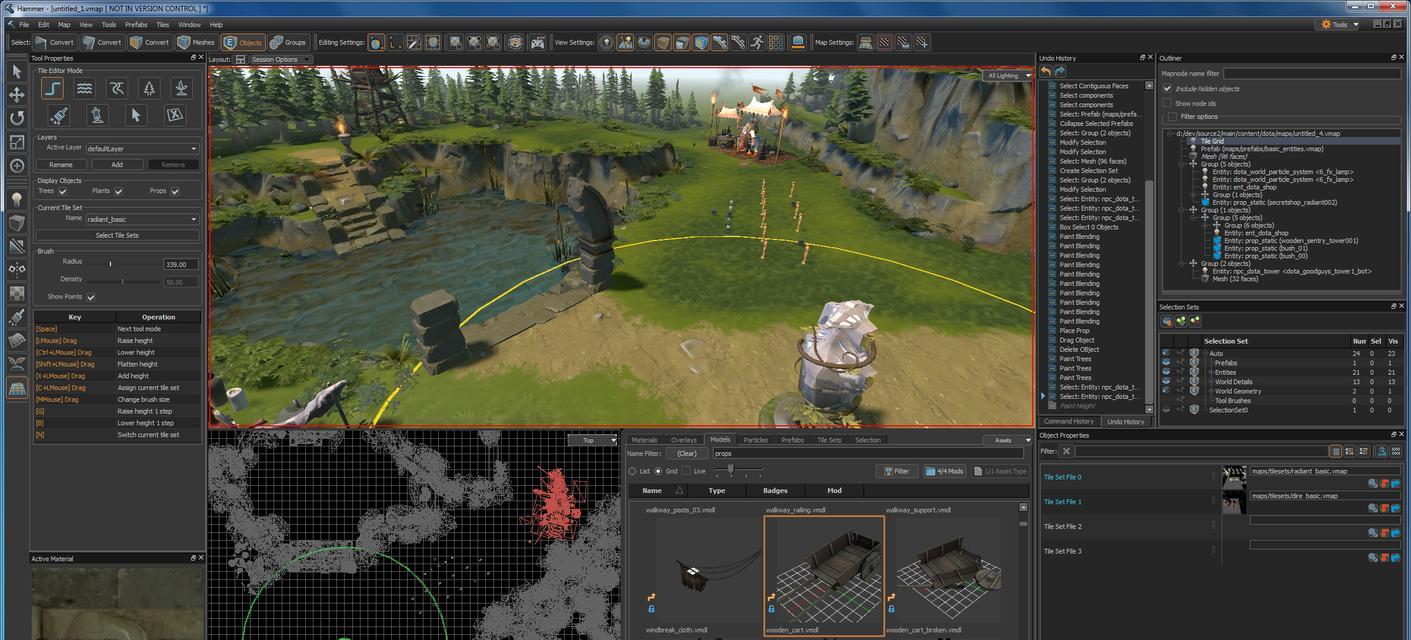Select the plant painting mode icon

click(181, 89)
